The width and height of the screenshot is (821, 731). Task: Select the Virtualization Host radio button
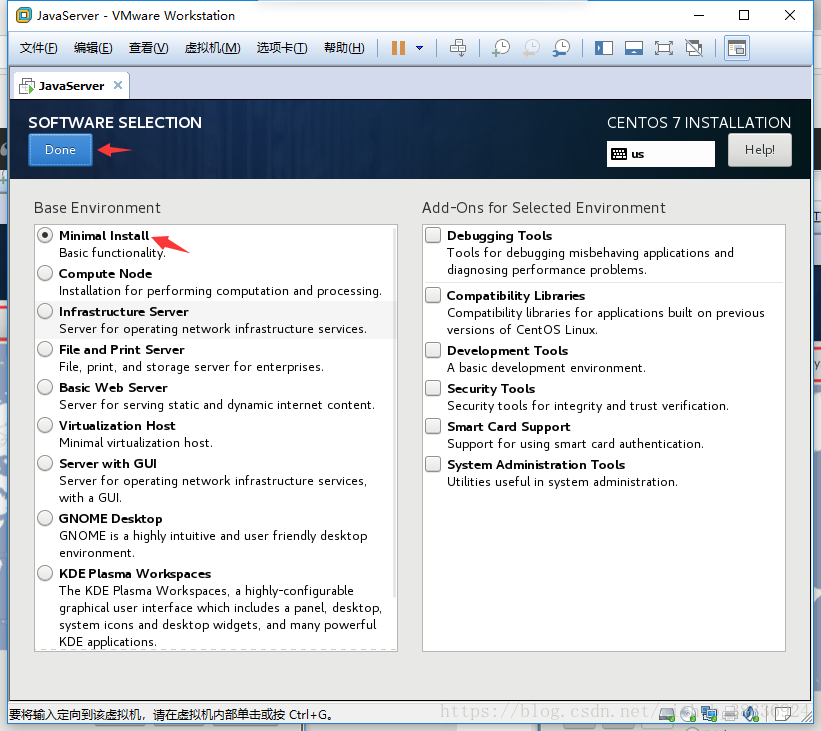pyautogui.click(x=46, y=425)
